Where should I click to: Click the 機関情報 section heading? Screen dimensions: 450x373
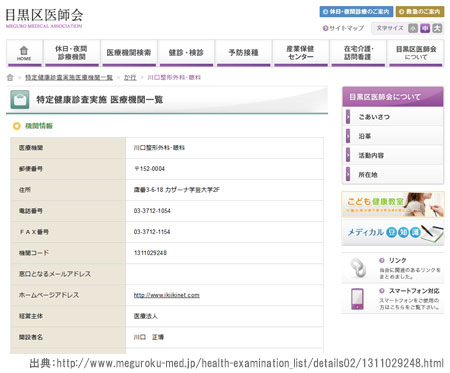[39, 126]
